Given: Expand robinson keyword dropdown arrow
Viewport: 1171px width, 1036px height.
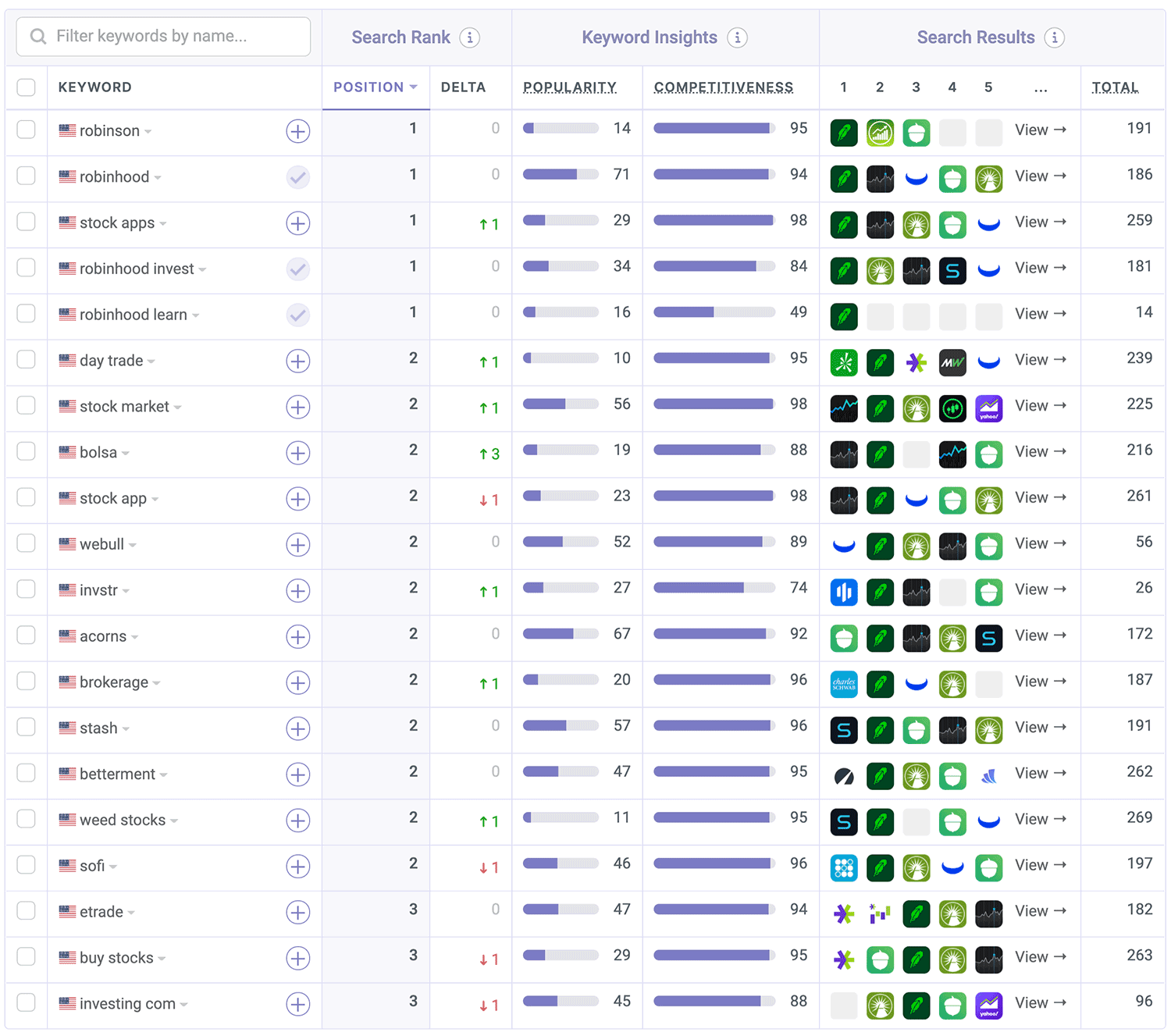Looking at the screenshot, I should (148, 132).
